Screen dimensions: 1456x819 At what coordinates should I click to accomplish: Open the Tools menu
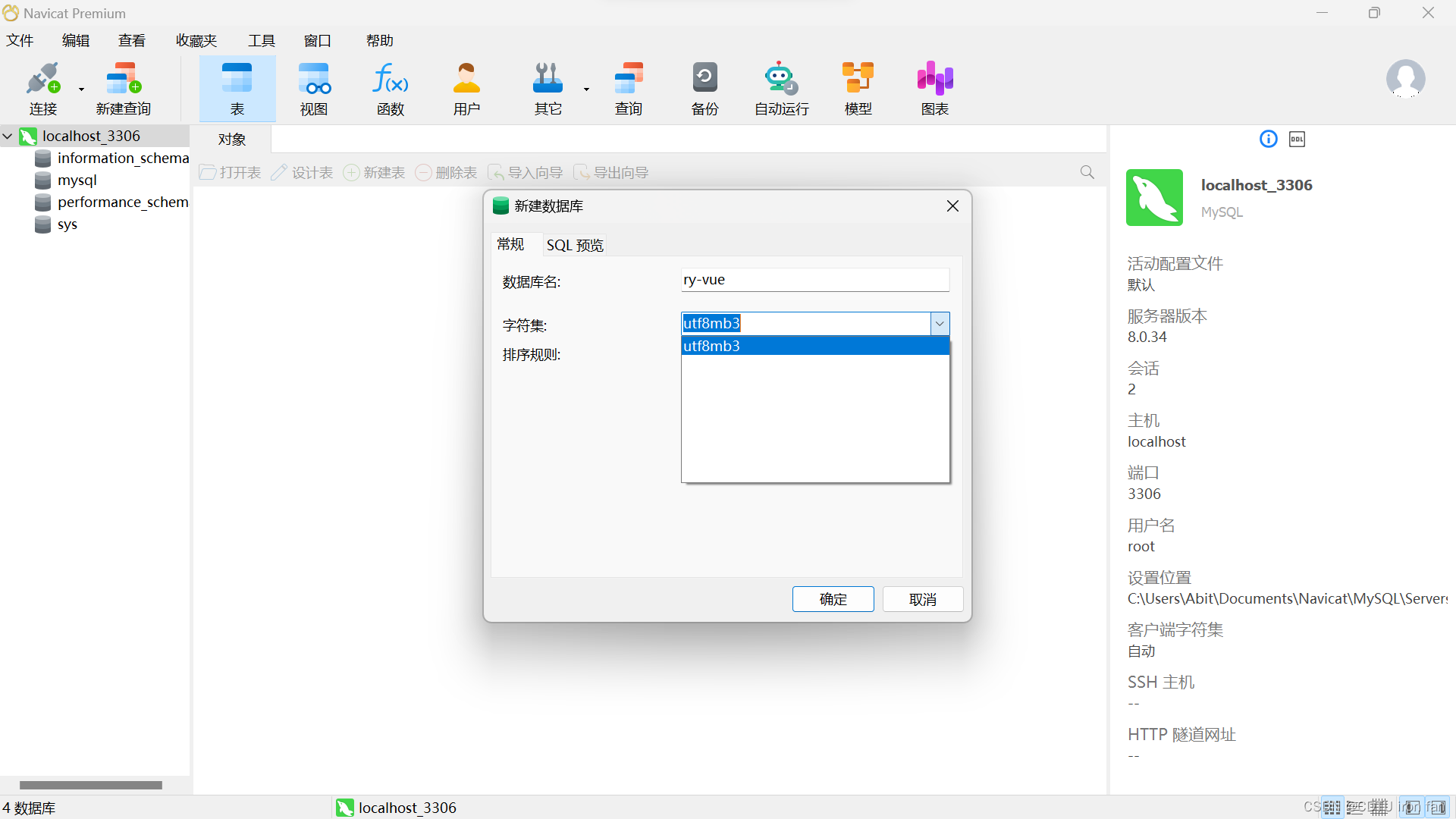[x=261, y=41]
